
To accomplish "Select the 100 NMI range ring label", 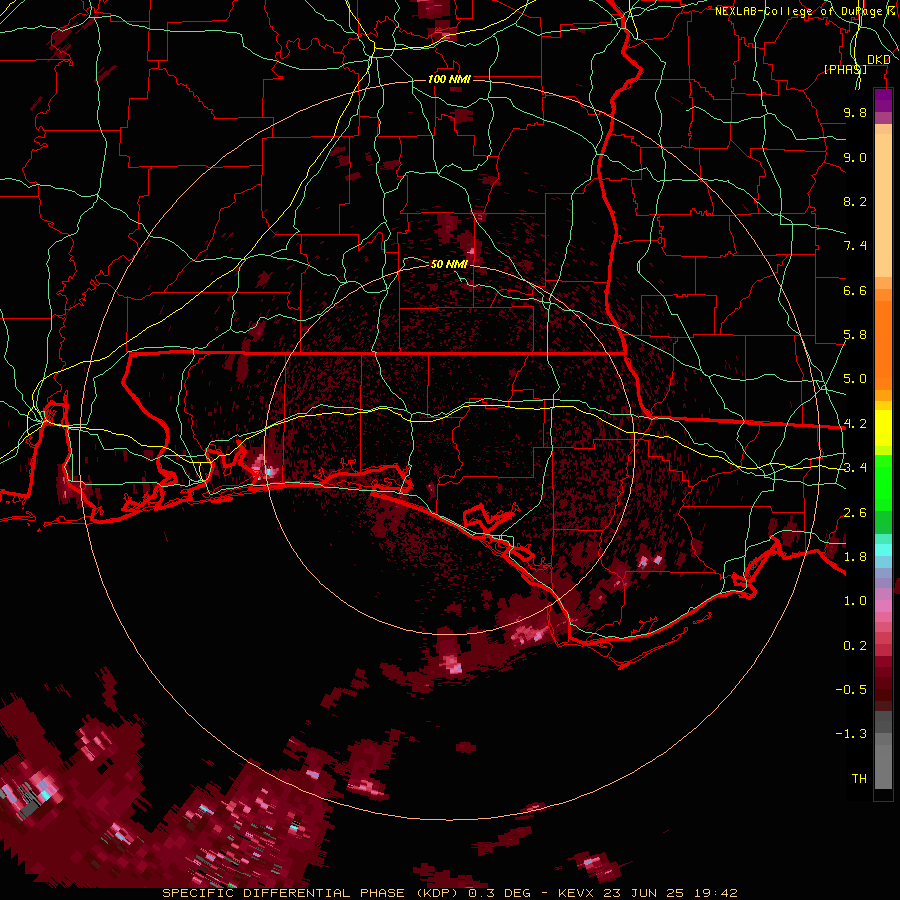I will coord(449,79).
